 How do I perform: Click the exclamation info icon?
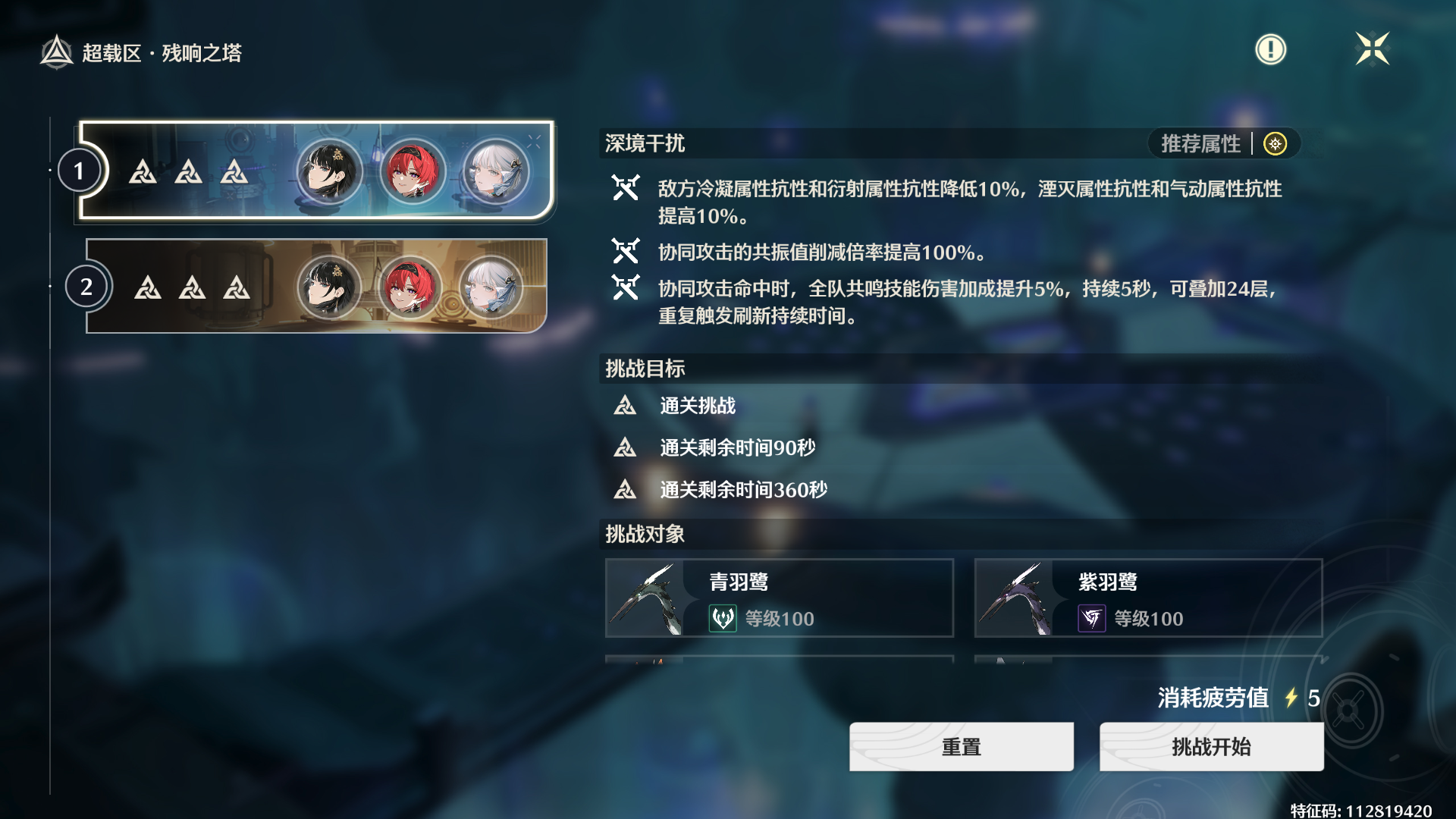tap(1270, 49)
